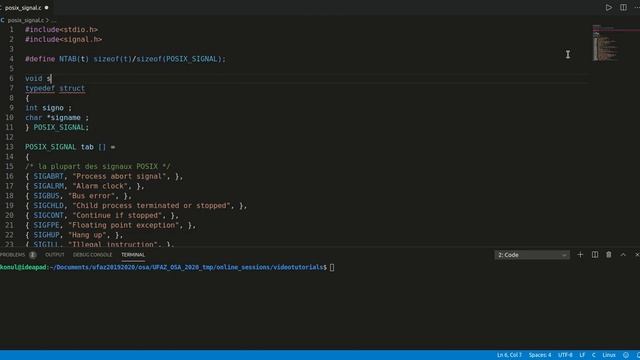Screen dimensions: 640x360
Task: Open the feedback smiley in status bar
Action: coord(626,355)
